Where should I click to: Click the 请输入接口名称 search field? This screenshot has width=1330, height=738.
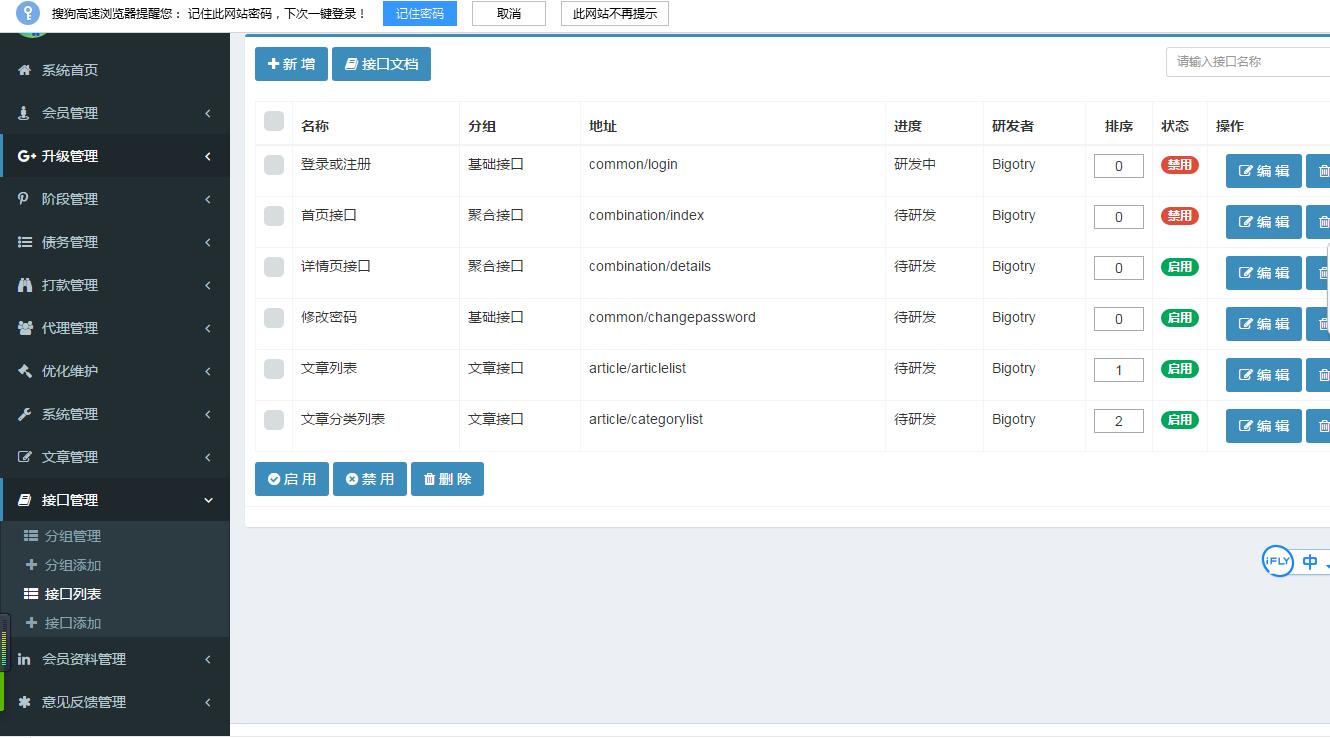1248,61
